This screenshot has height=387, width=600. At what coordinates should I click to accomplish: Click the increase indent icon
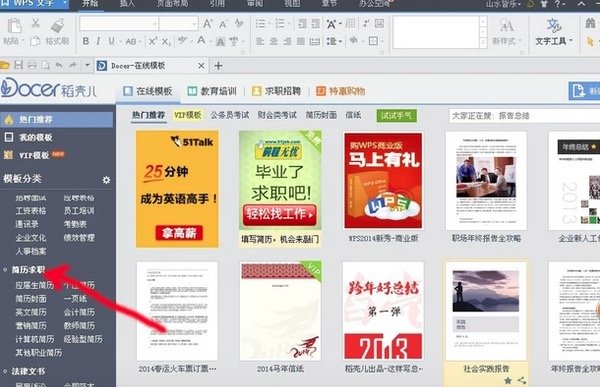[315, 24]
